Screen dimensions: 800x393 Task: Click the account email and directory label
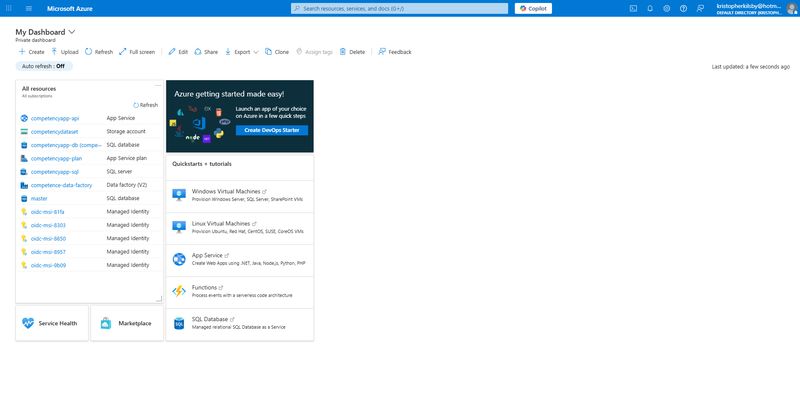(x=748, y=9)
